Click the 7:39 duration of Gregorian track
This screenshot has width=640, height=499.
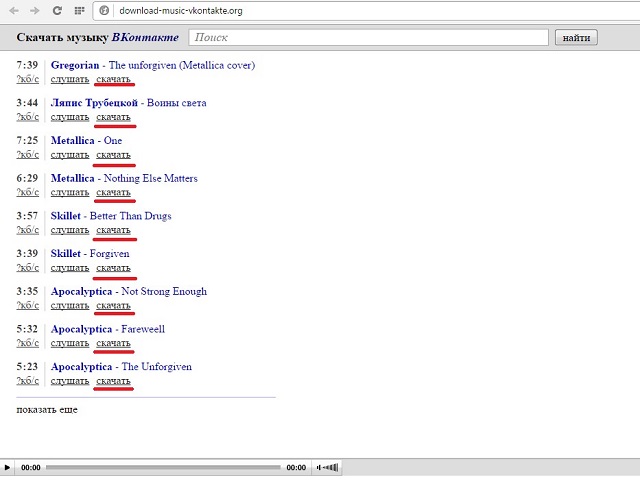27,65
